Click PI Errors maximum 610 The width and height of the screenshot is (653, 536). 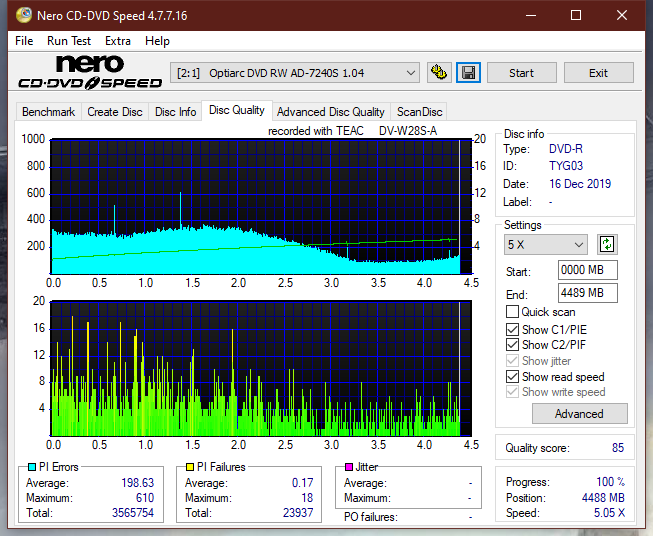(x=145, y=498)
